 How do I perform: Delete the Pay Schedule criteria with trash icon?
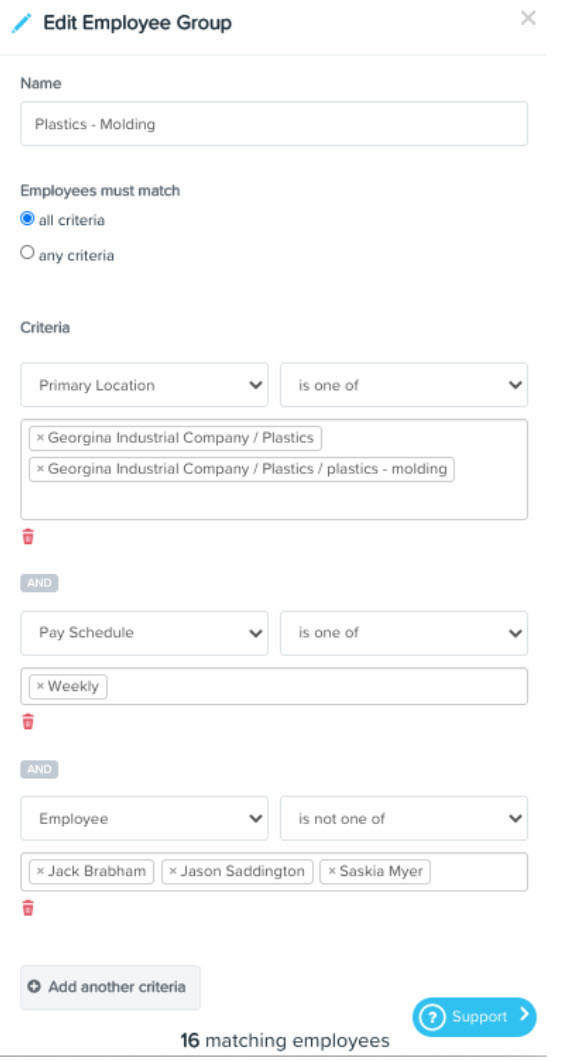point(28,722)
